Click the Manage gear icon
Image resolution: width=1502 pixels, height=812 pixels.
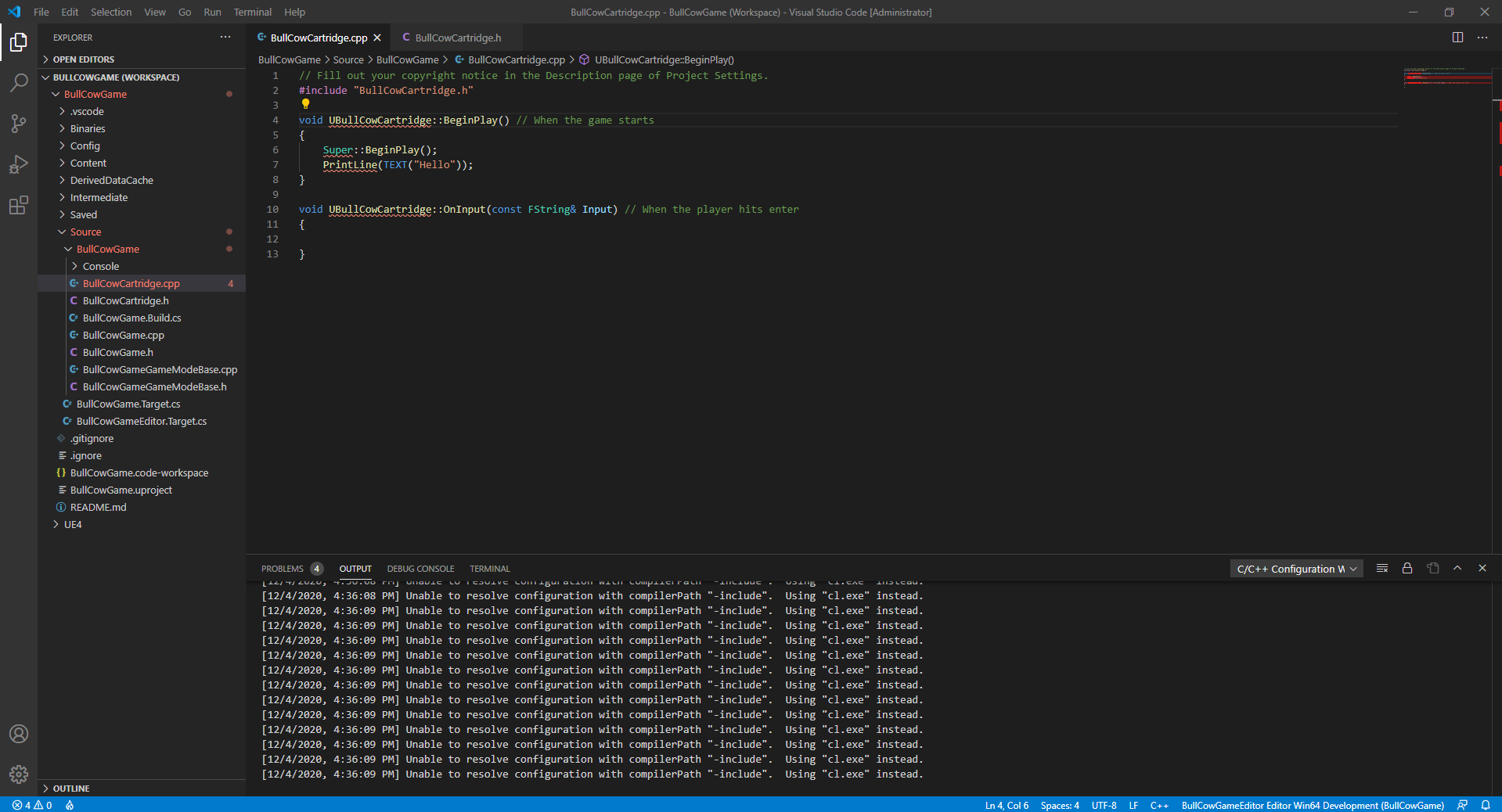click(19, 774)
